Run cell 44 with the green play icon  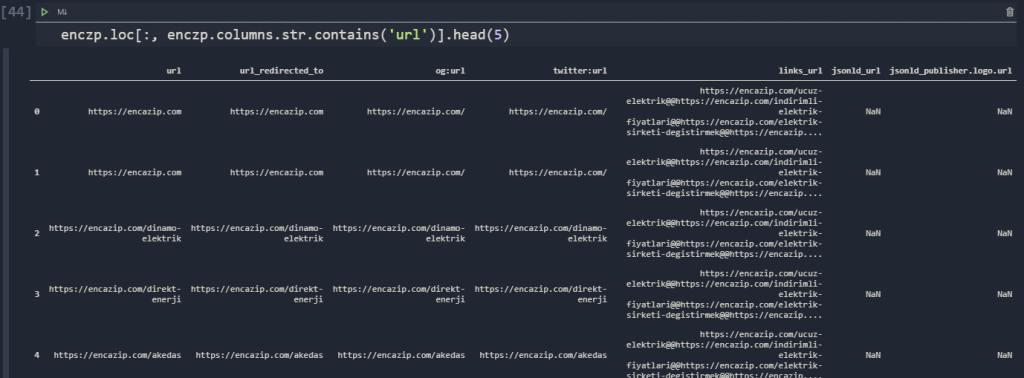(44, 12)
